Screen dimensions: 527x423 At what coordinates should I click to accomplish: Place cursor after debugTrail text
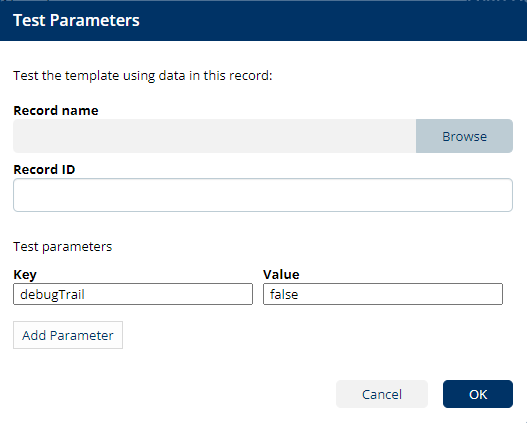point(86,294)
